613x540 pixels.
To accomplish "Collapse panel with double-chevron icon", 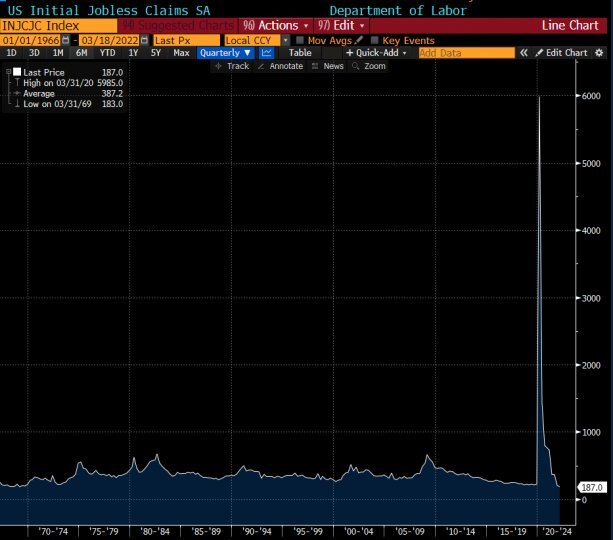I will click(x=523, y=52).
